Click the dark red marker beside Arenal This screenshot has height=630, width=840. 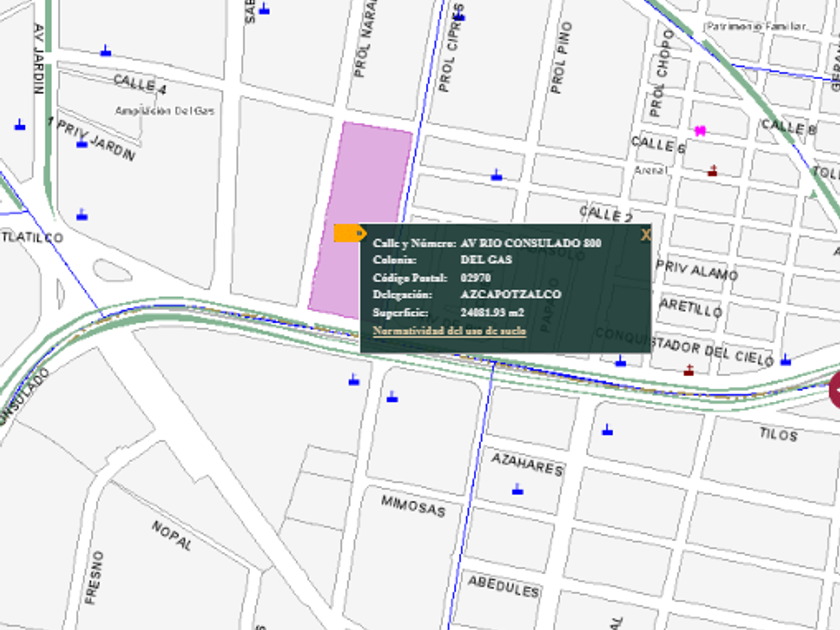click(x=712, y=171)
